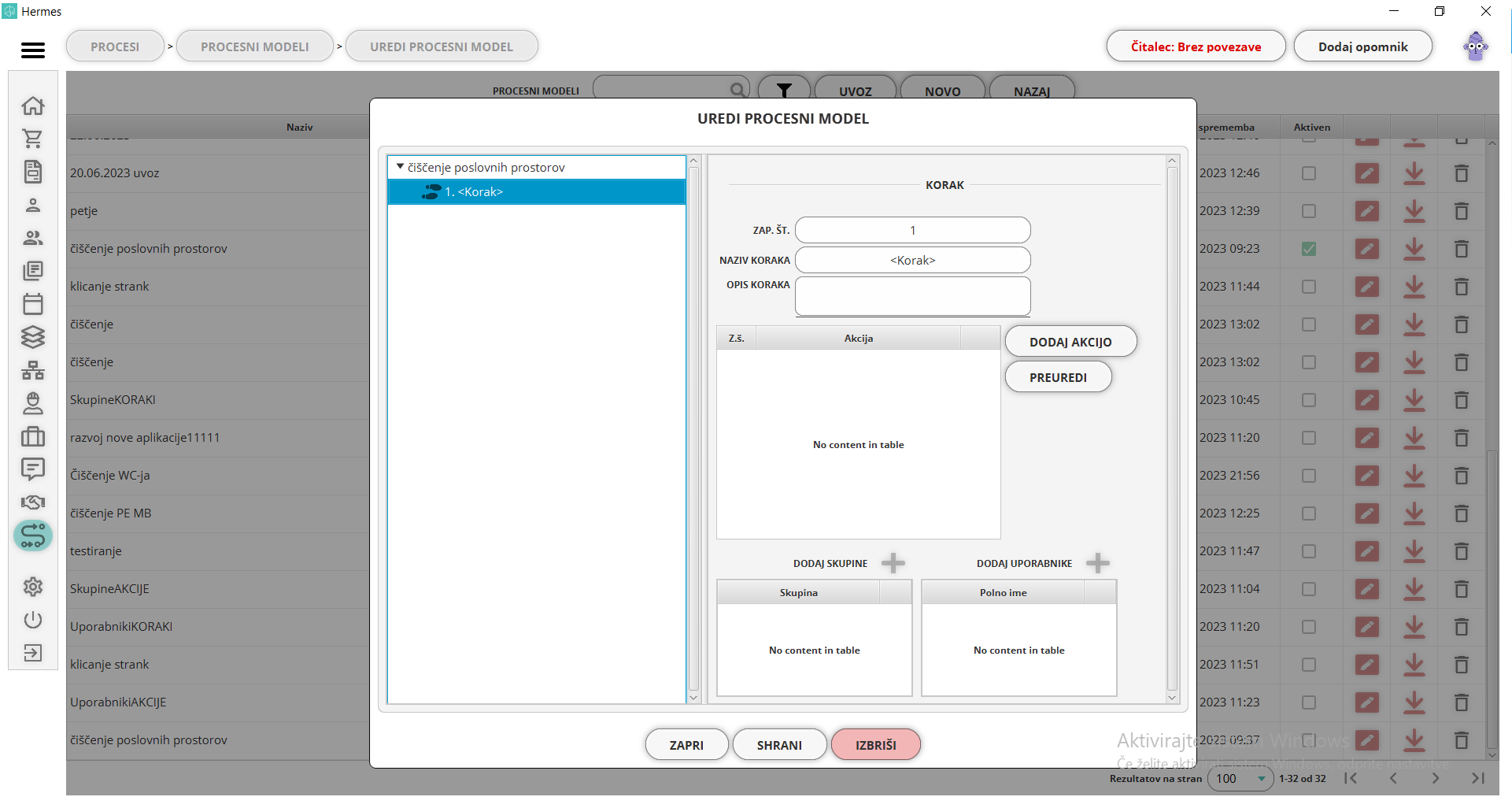The height and width of the screenshot is (808, 1512).
Task: Click the PROCESNI MODELI search field
Action: click(671, 89)
